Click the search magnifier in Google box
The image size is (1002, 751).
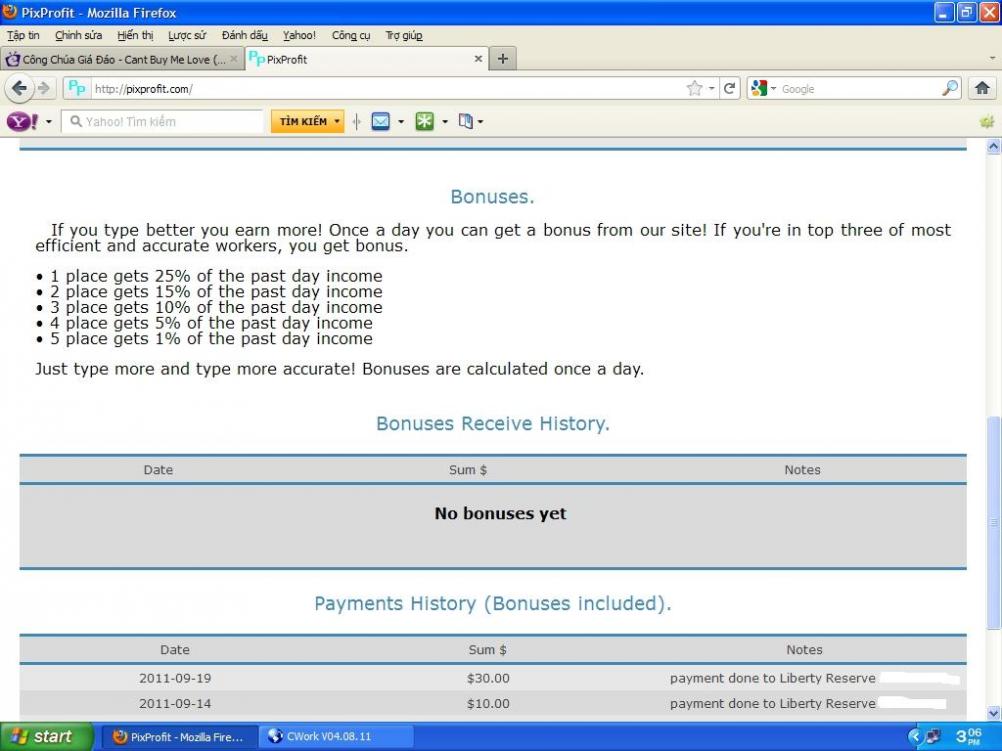pyautogui.click(x=950, y=88)
